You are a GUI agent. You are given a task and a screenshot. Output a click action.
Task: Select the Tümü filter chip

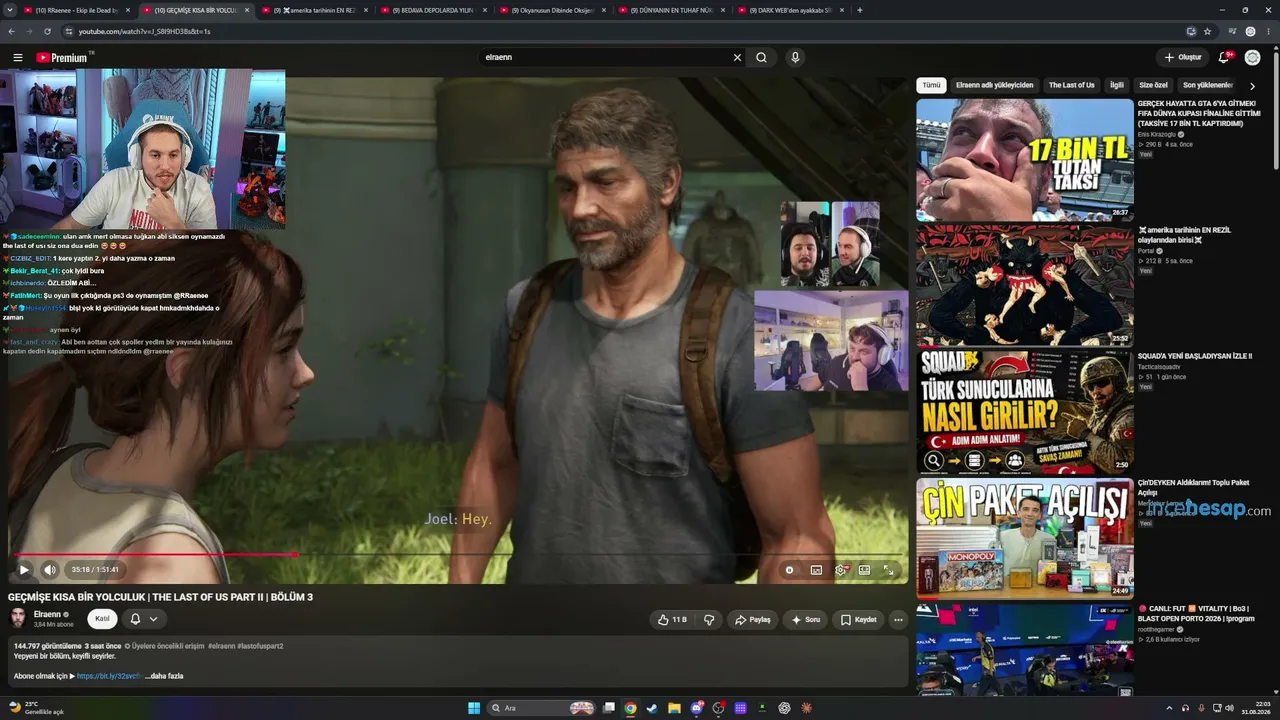pyautogui.click(x=931, y=86)
